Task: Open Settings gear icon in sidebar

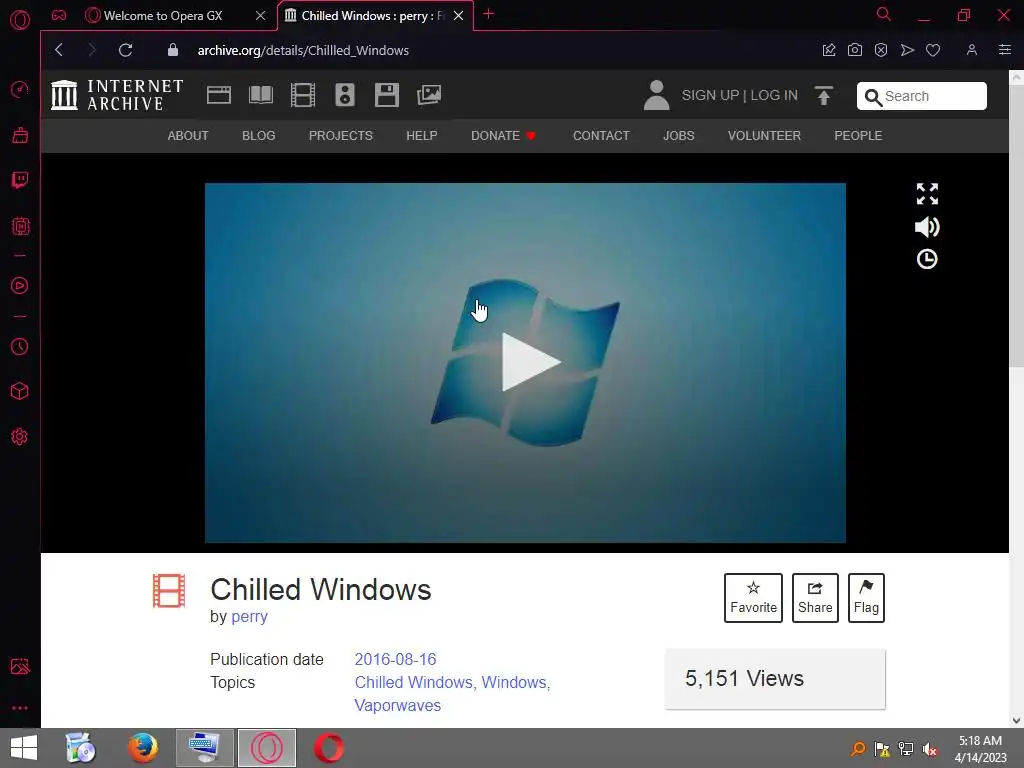Action: pos(20,436)
